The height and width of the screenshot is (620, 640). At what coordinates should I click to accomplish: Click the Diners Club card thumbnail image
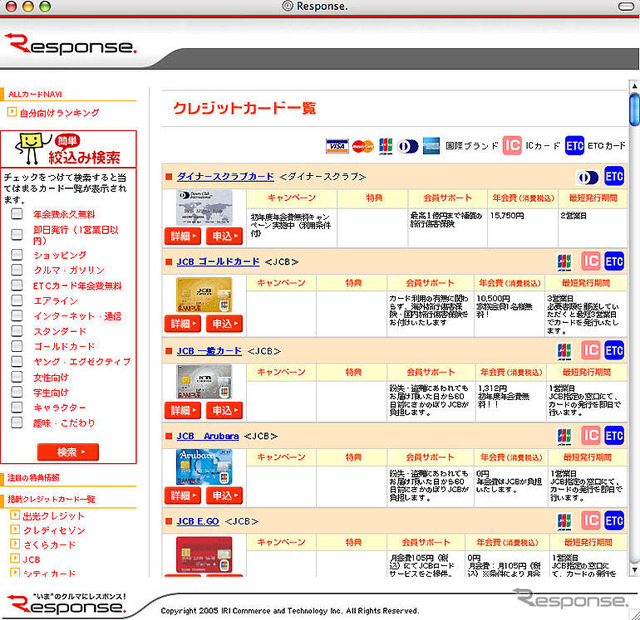coord(204,207)
